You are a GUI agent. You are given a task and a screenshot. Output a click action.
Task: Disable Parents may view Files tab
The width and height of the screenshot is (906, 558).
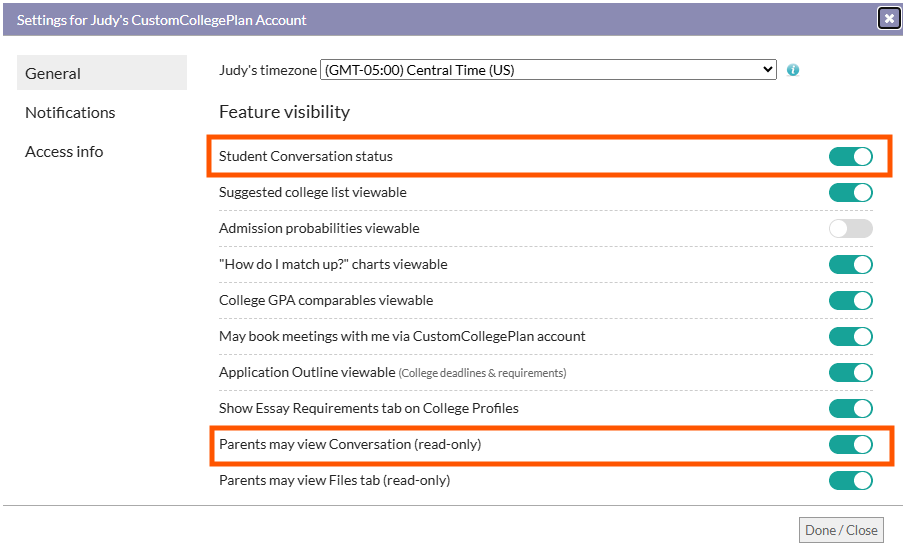coord(851,481)
